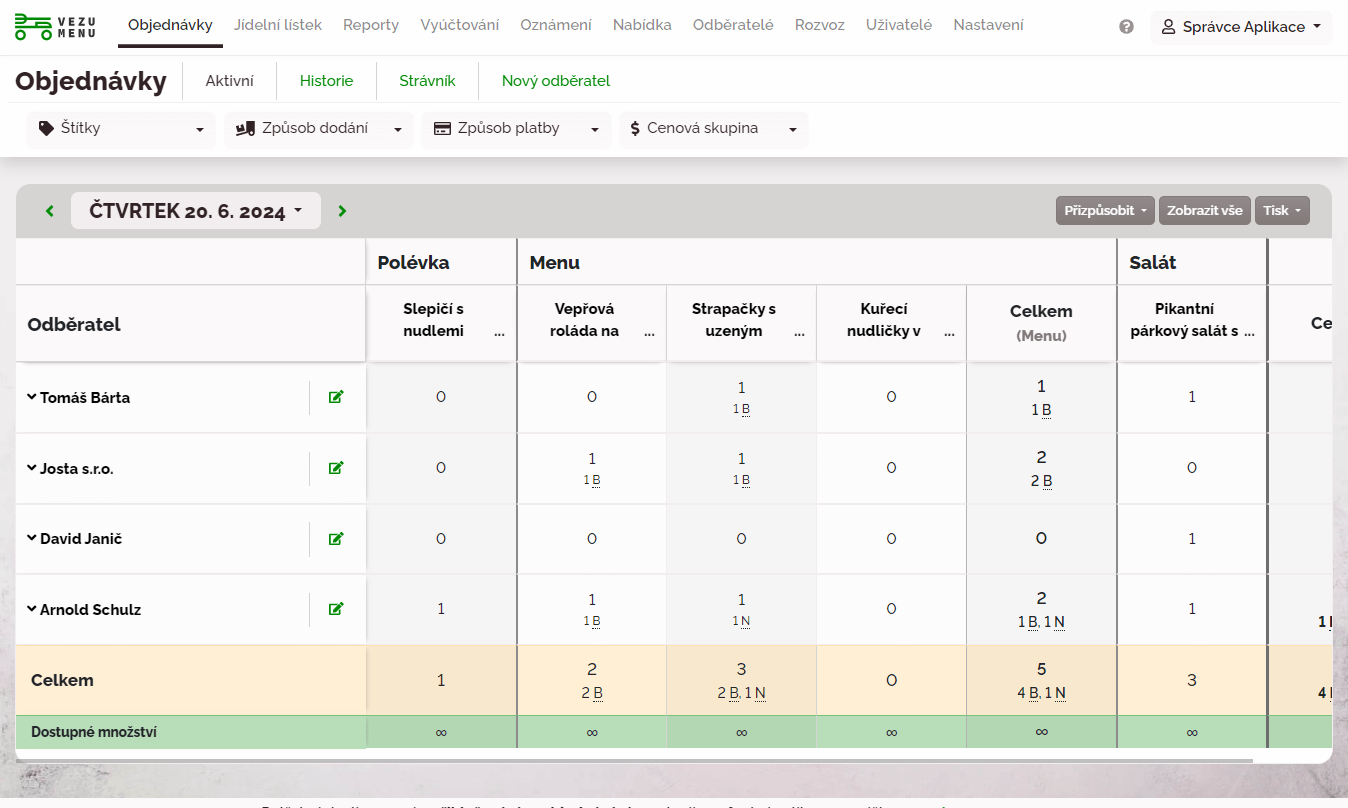1348x808 pixels.
Task: Go to previous day with left arrow
Action: click(x=50, y=211)
